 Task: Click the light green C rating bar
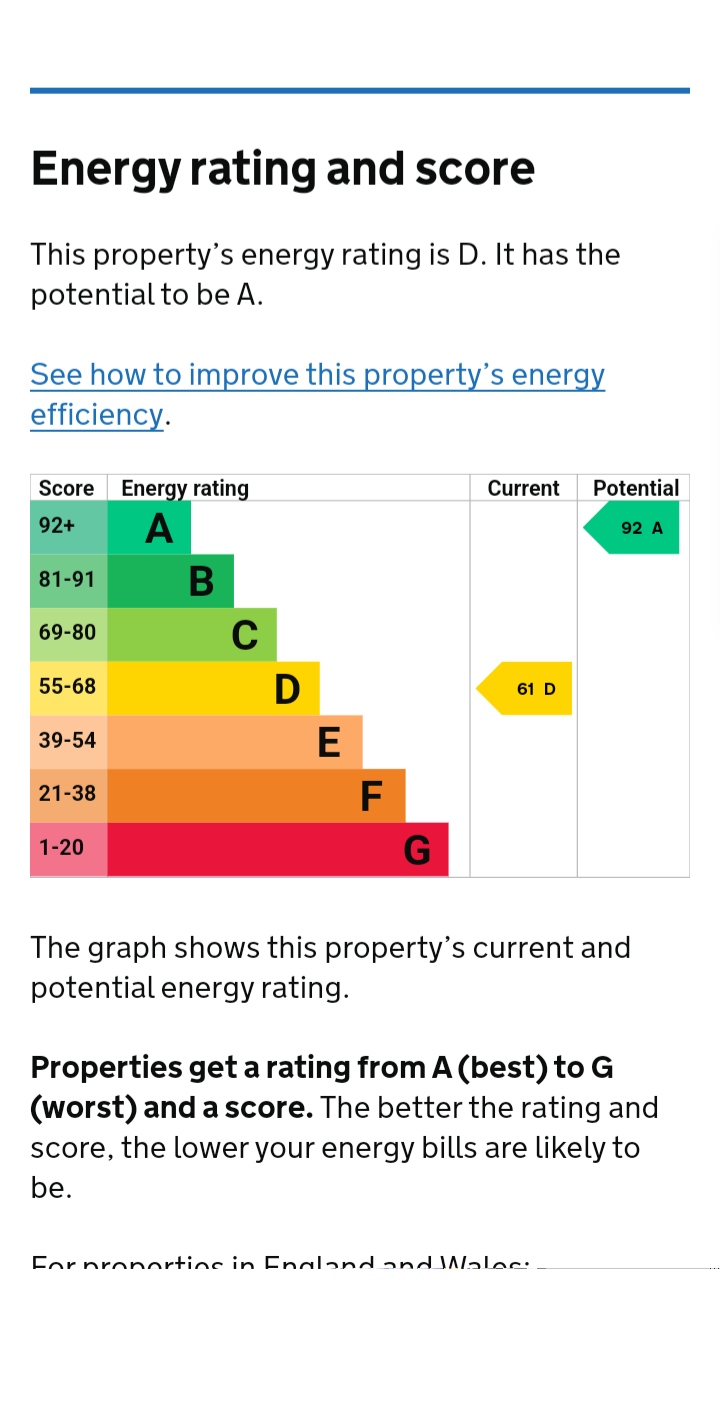(x=191, y=635)
